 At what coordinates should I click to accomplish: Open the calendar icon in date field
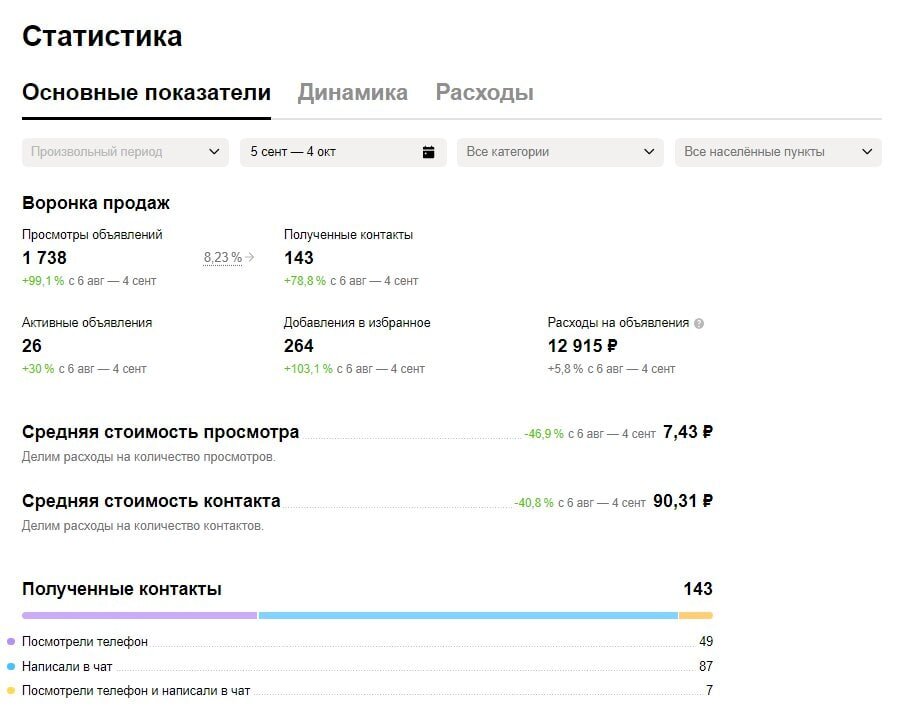pos(428,152)
